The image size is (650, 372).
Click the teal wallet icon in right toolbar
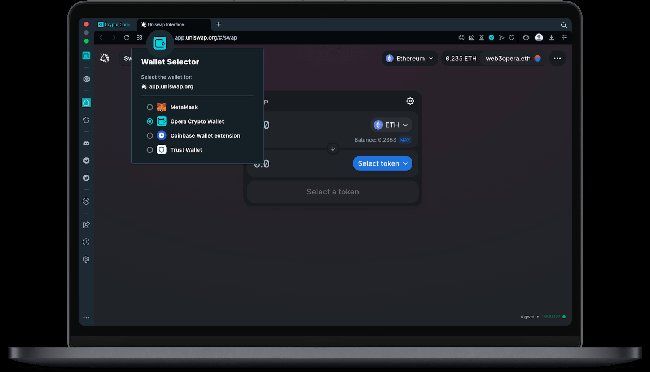point(491,38)
